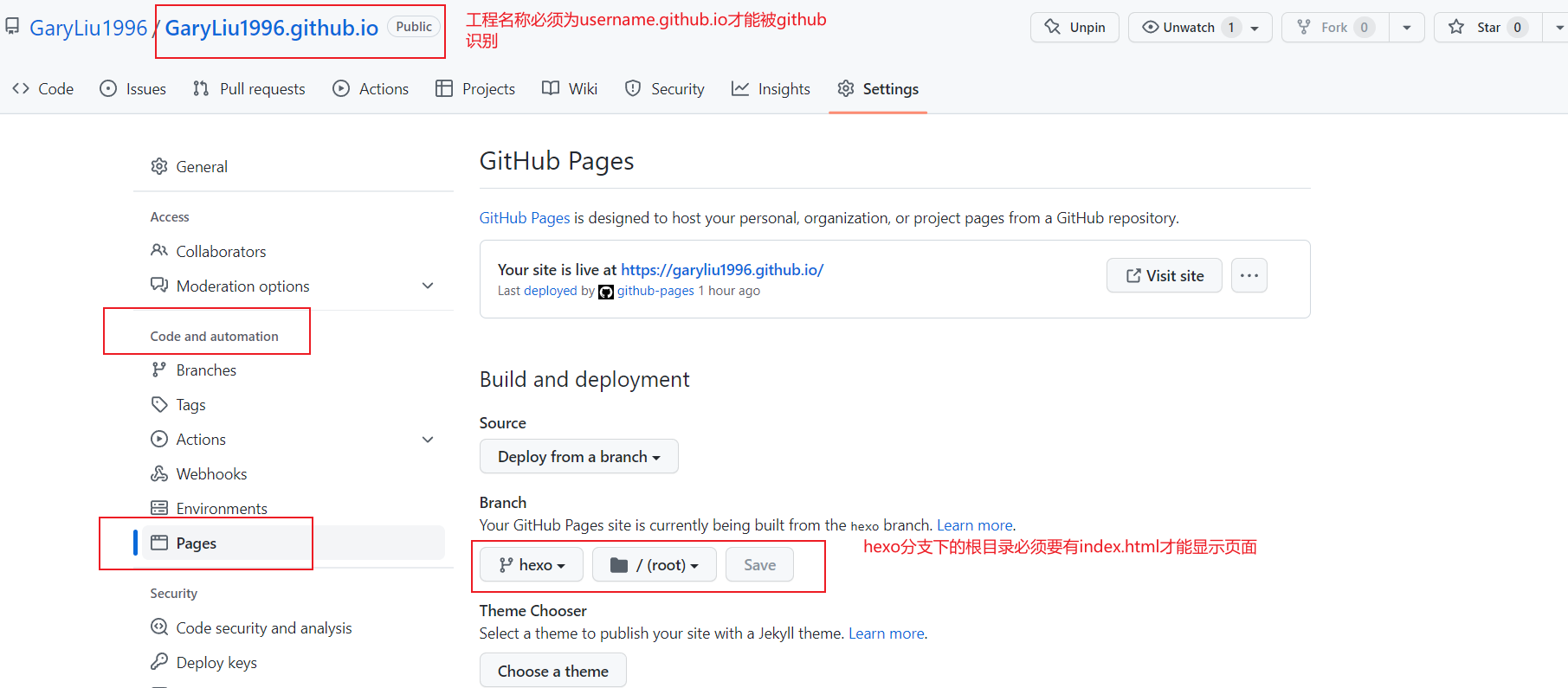The image size is (1568, 688).
Task: Open the Fork options caret dropdown
Action: coord(1407,28)
